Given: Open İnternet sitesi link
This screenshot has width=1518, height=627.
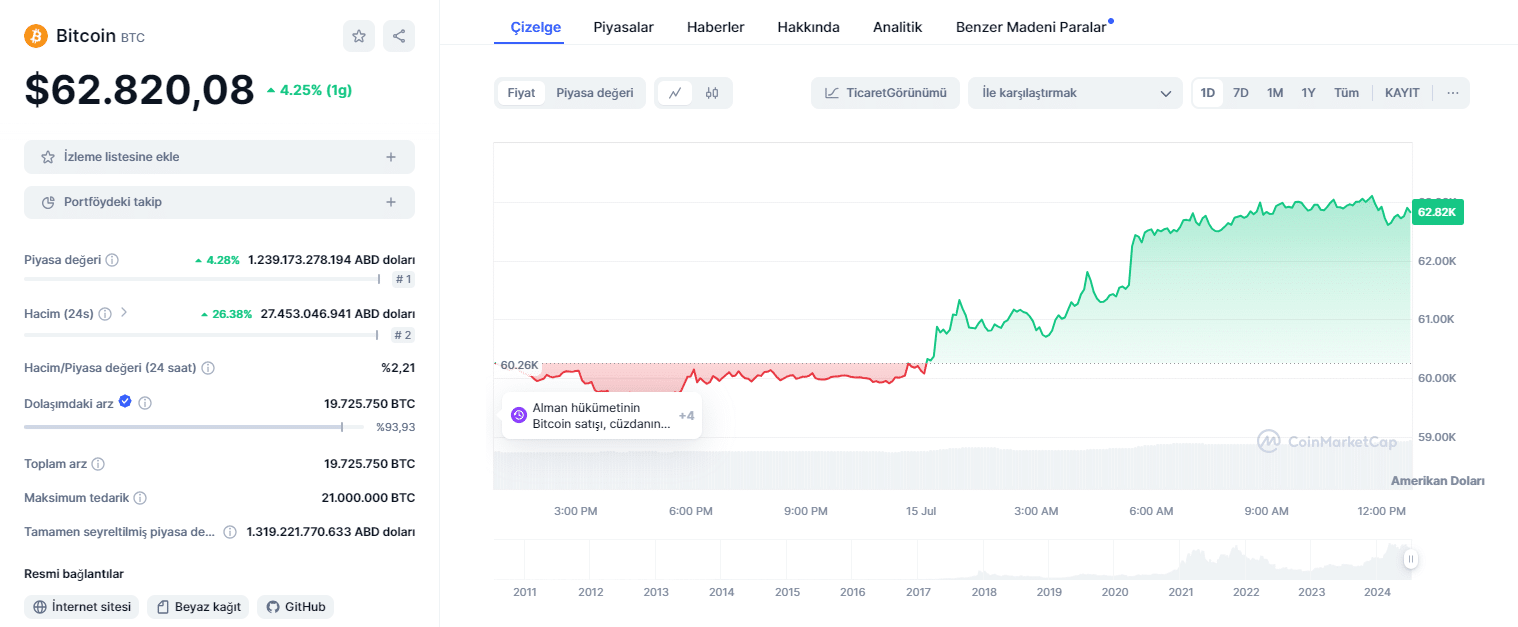Looking at the screenshot, I should click(81, 607).
